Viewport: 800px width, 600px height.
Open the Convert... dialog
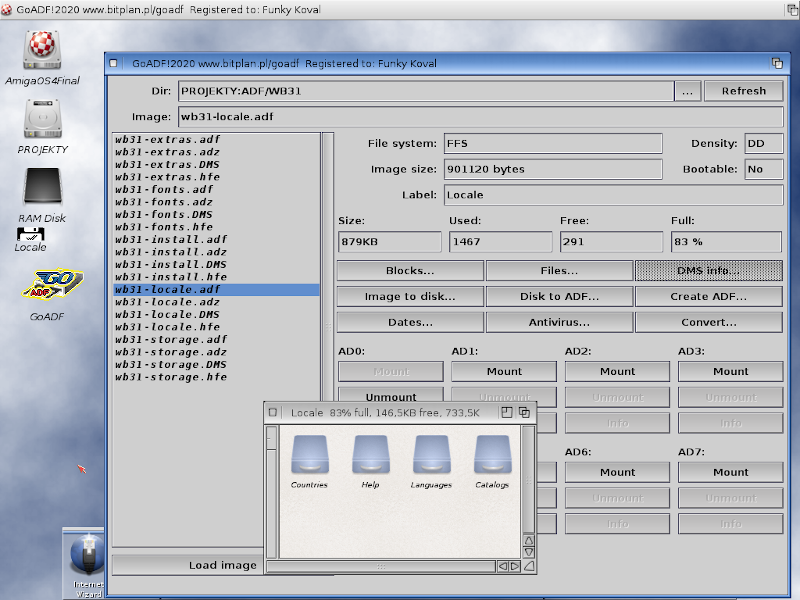(x=709, y=322)
